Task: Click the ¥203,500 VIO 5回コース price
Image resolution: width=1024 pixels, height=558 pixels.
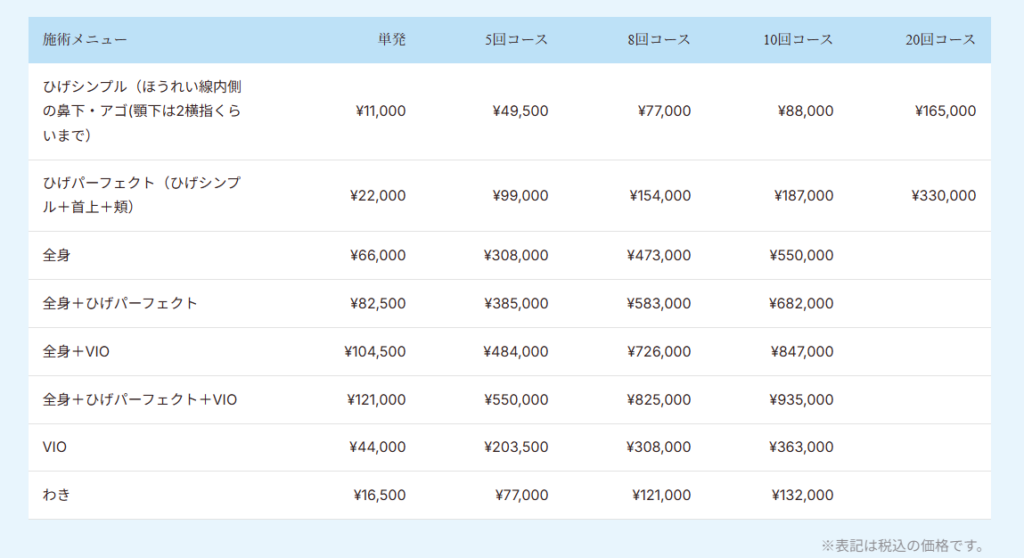Action: pyautogui.click(x=516, y=448)
